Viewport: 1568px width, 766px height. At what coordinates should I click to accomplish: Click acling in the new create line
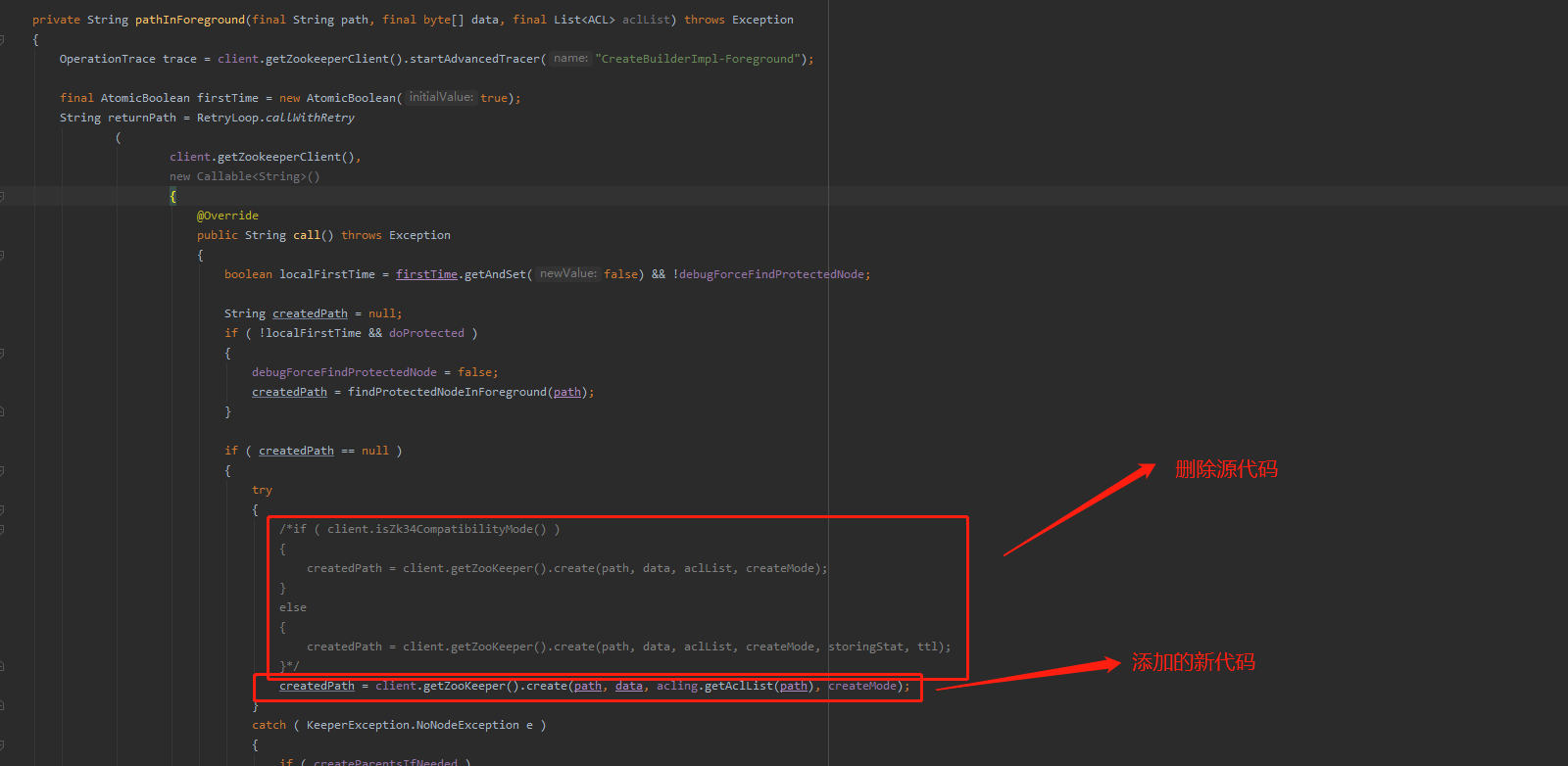coord(677,686)
